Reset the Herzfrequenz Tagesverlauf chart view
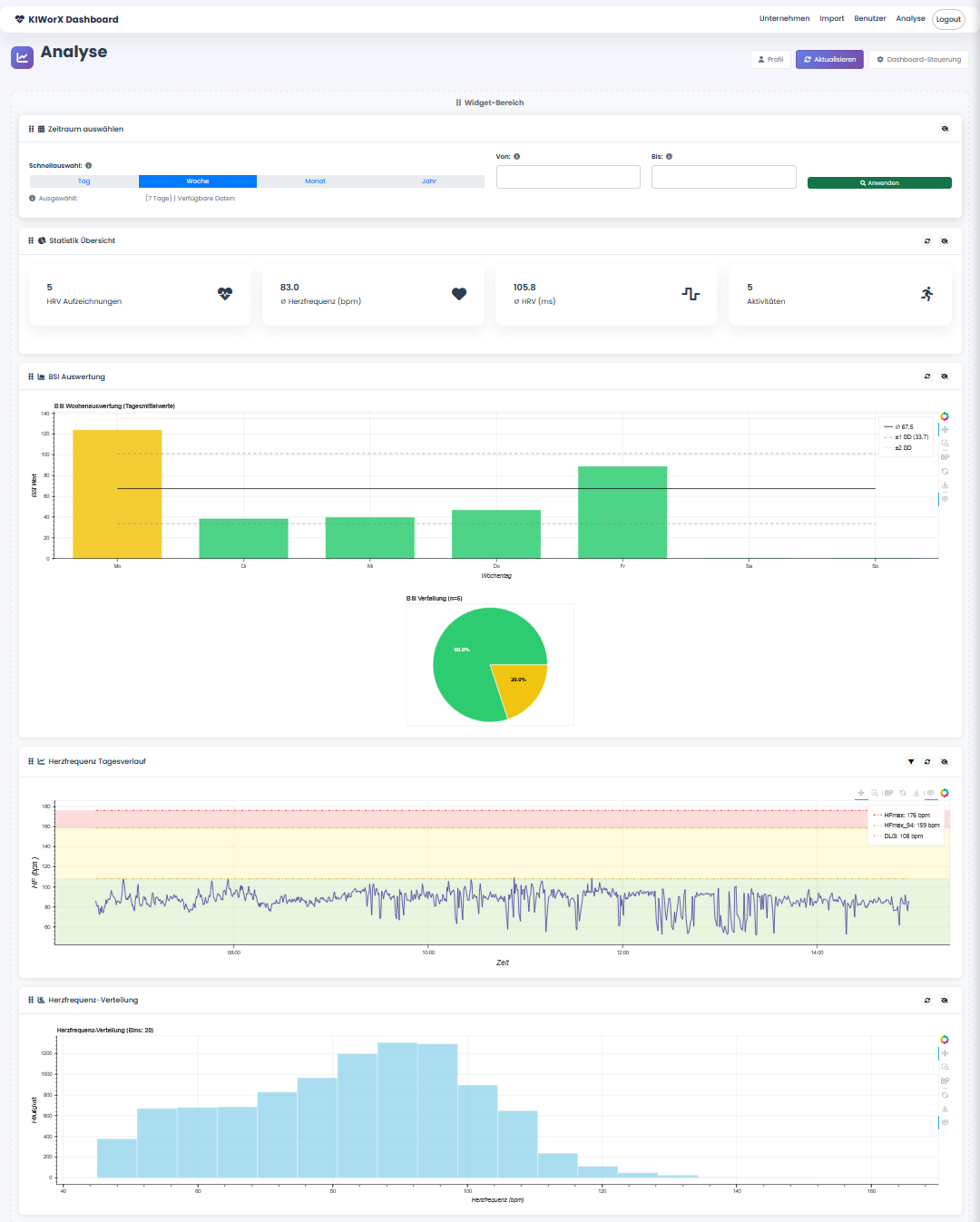This screenshot has width=980, height=1222. click(903, 793)
